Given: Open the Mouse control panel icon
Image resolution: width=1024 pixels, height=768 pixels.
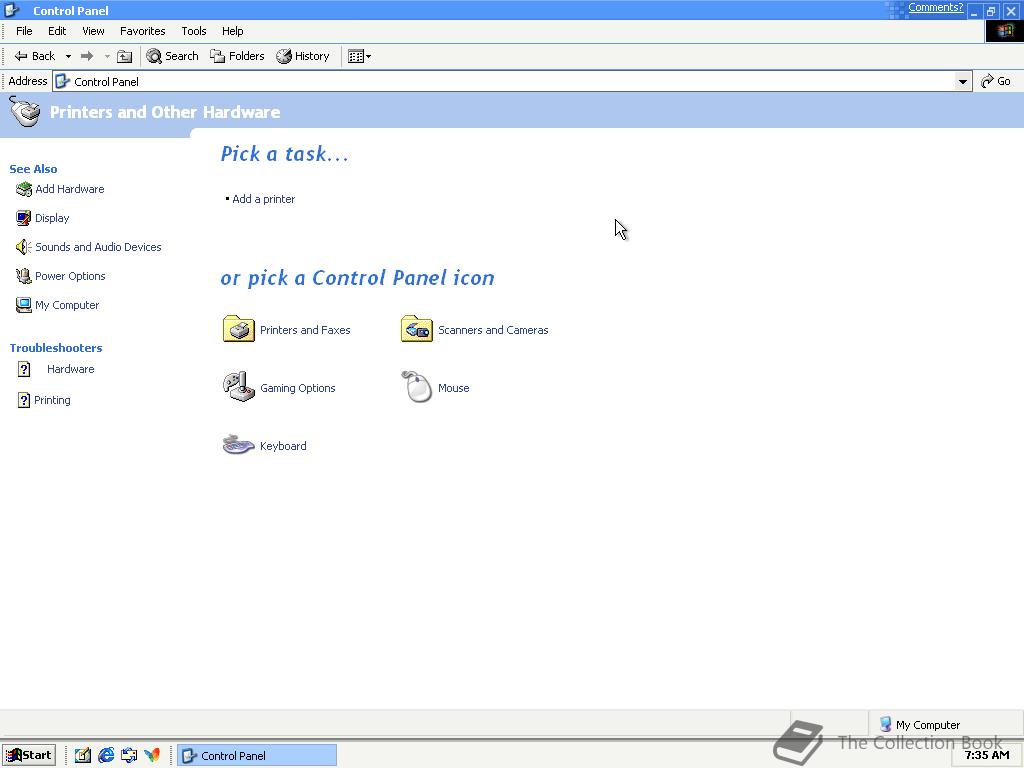Looking at the screenshot, I should (417, 387).
